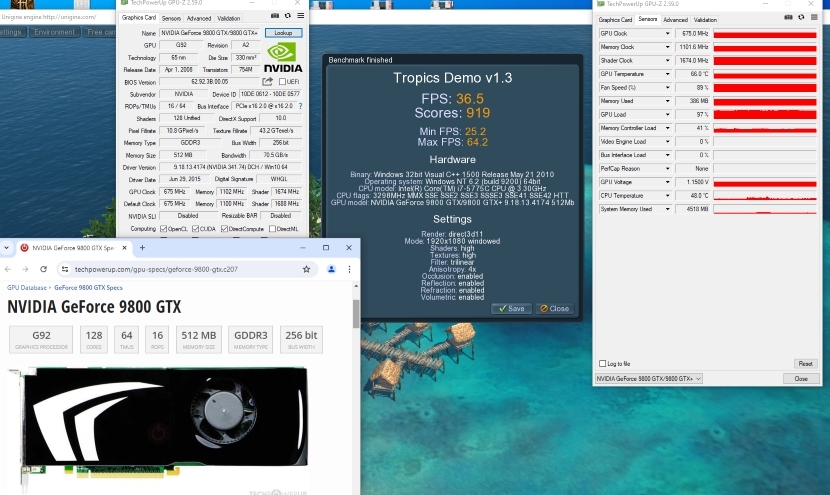830x495 pixels.
Task: Open the Fan Speed (%) sensor dropdown
Action: pyautogui.click(x=667, y=87)
